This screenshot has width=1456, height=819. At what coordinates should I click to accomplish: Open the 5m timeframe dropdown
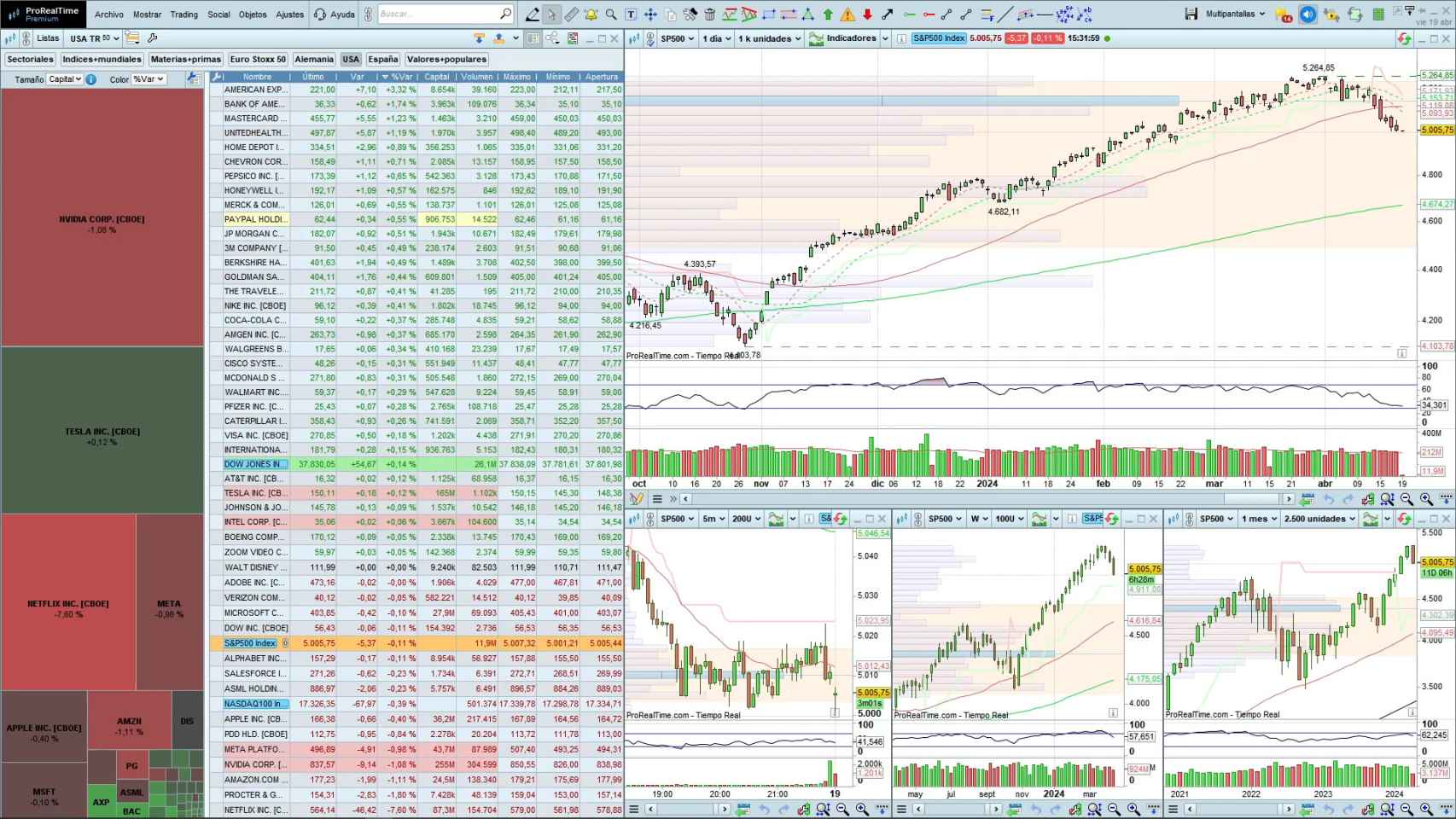pos(713,519)
